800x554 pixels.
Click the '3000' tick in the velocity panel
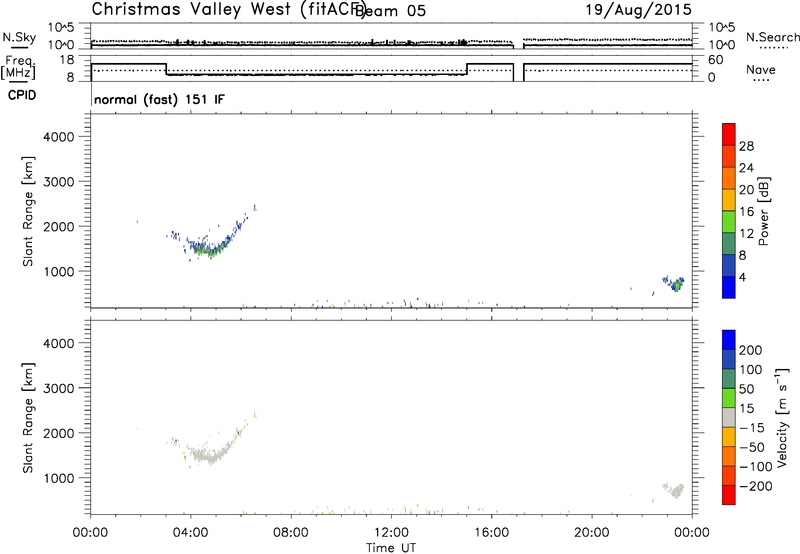59,388
